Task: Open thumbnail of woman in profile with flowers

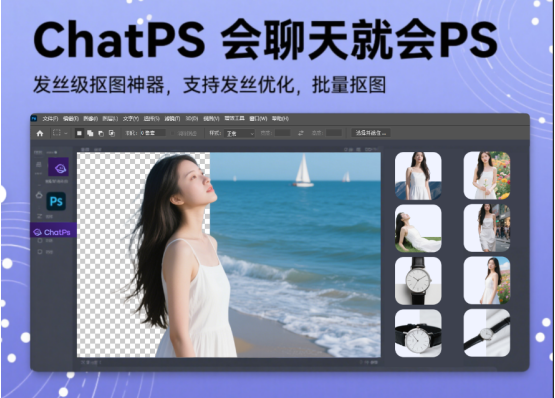Action: click(487, 280)
